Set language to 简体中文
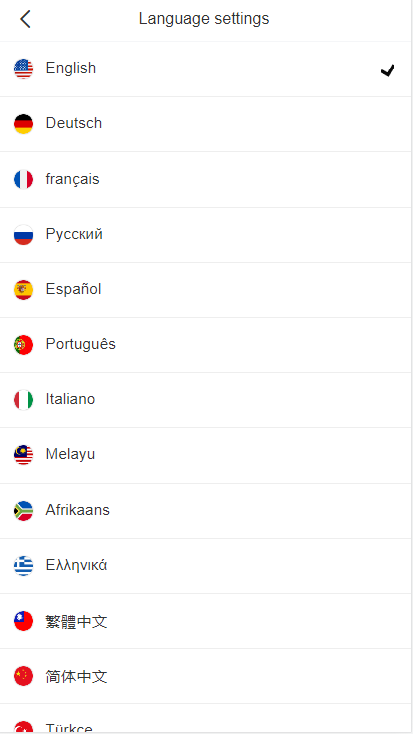This screenshot has height=734, width=413. point(206,676)
